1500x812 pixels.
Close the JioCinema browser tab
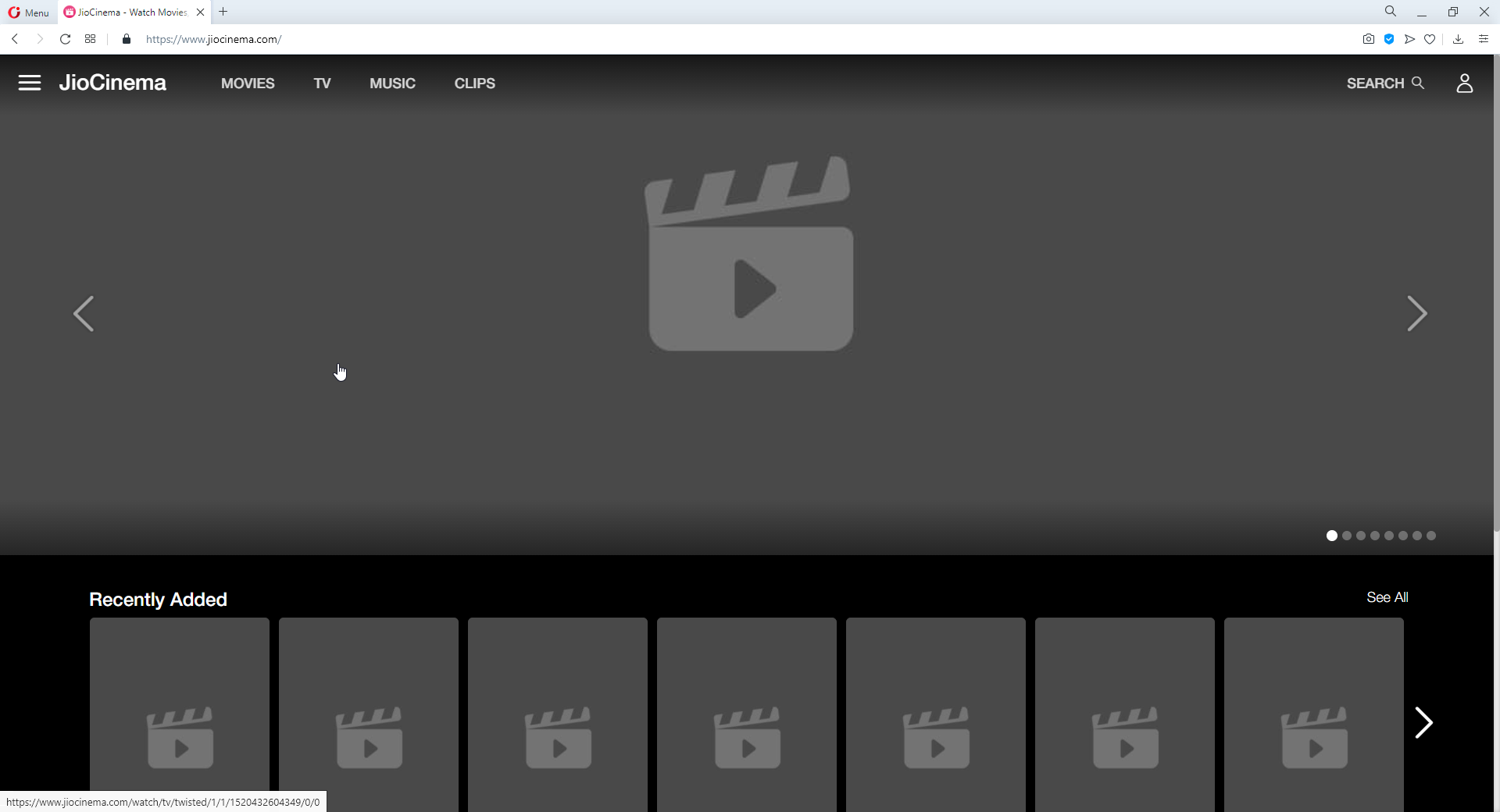click(x=201, y=12)
